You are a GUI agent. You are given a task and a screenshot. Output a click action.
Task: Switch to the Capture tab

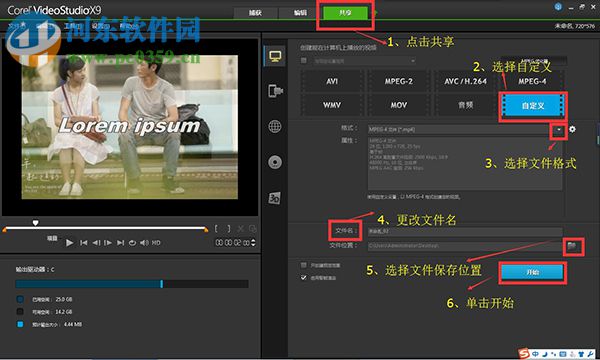coord(255,13)
